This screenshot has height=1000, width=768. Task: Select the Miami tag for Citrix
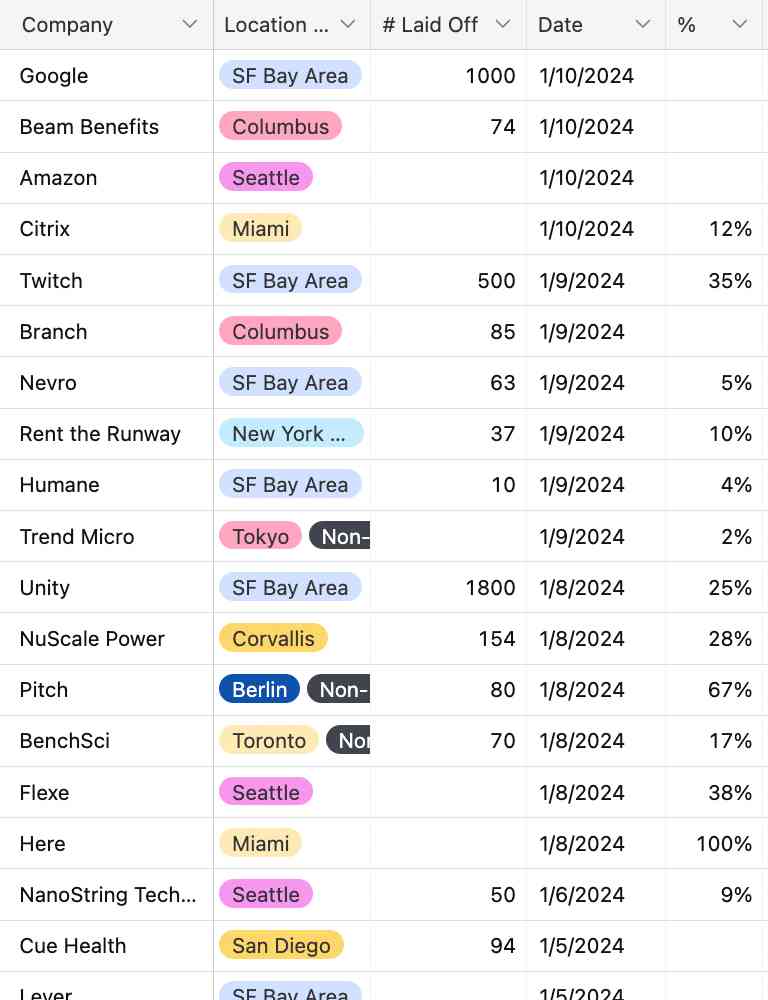[260, 228]
